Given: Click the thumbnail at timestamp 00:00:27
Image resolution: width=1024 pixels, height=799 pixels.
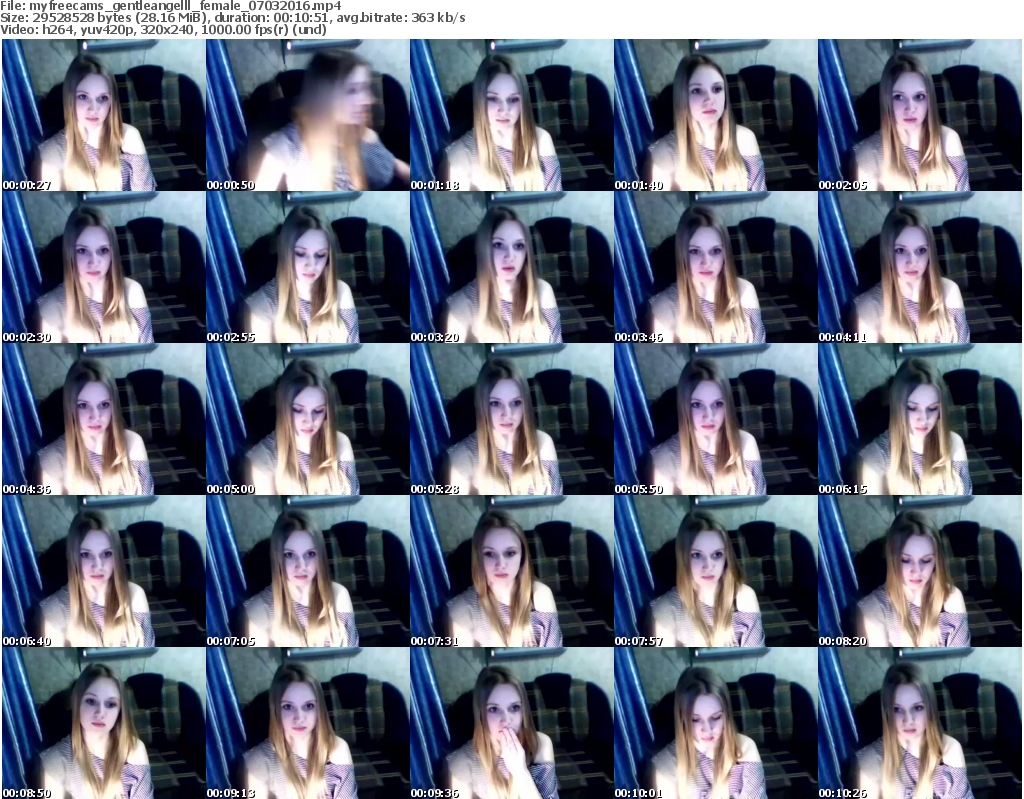Looking at the screenshot, I should click(103, 116).
